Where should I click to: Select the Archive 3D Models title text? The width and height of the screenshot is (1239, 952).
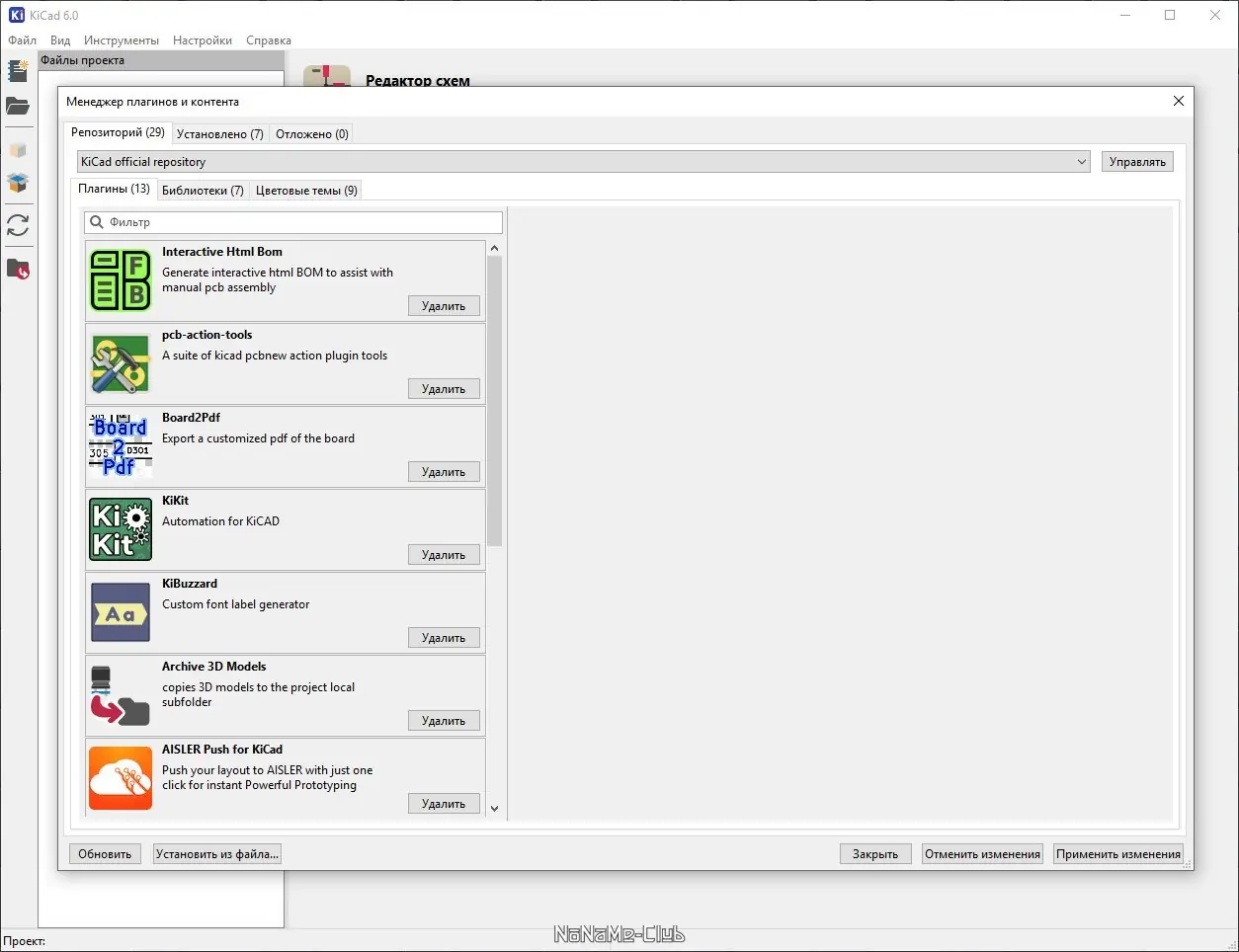click(214, 667)
